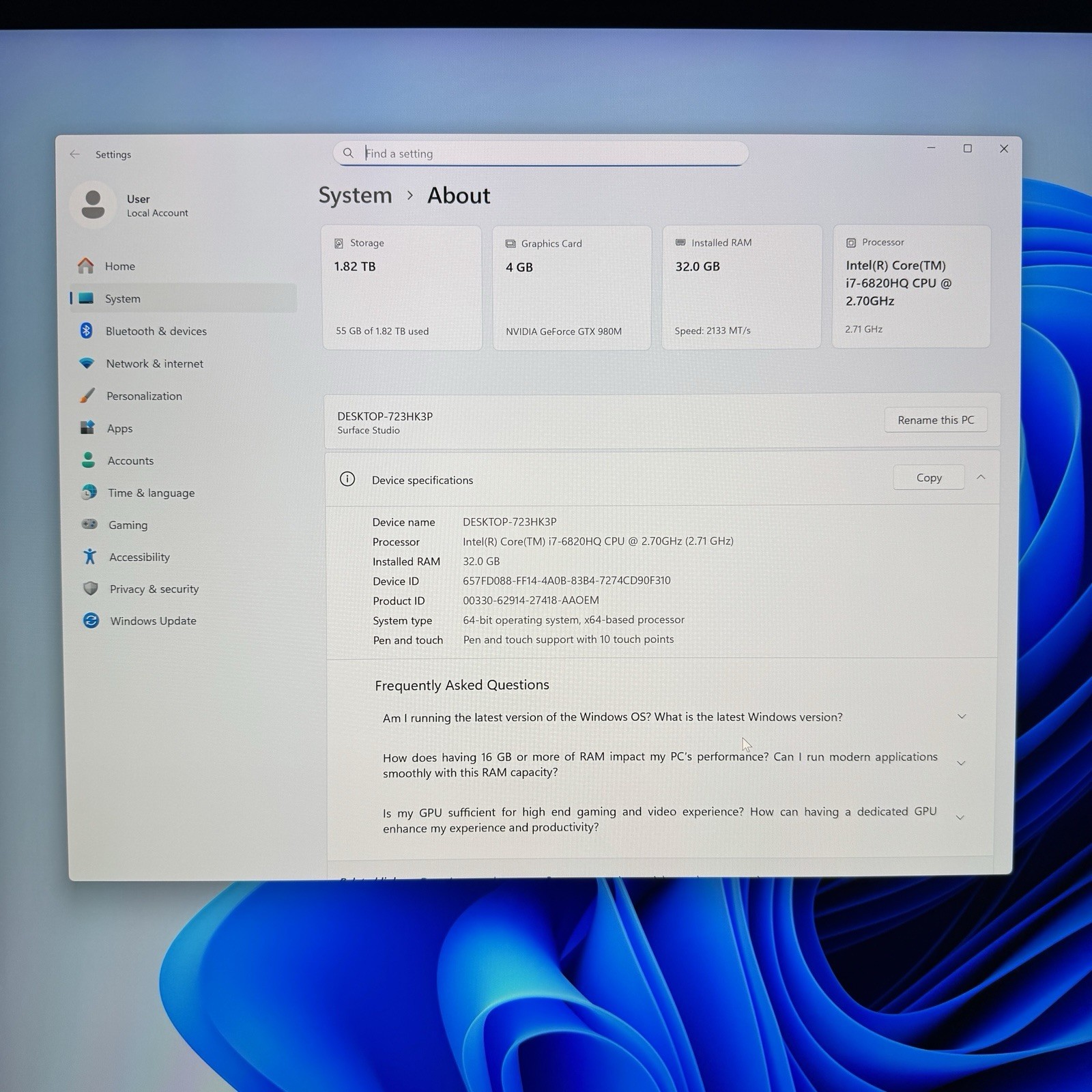Click the System monitor icon
Viewport: 1092px width, 1092px height.
[x=86, y=298]
